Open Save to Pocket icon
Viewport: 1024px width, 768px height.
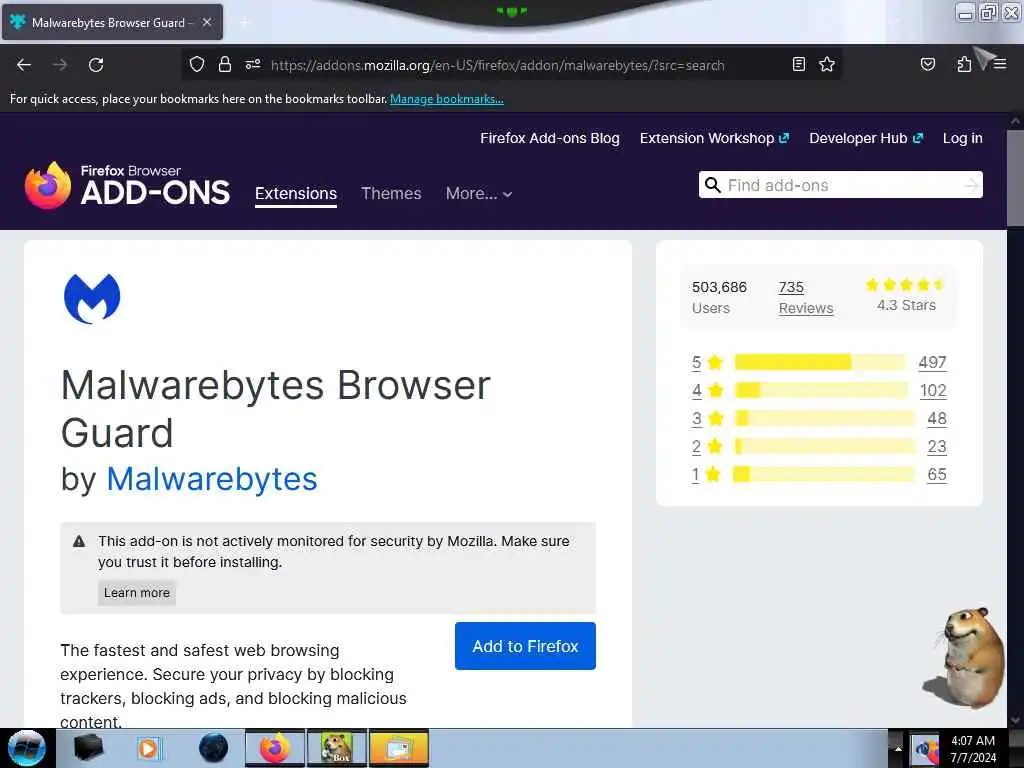coord(927,64)
